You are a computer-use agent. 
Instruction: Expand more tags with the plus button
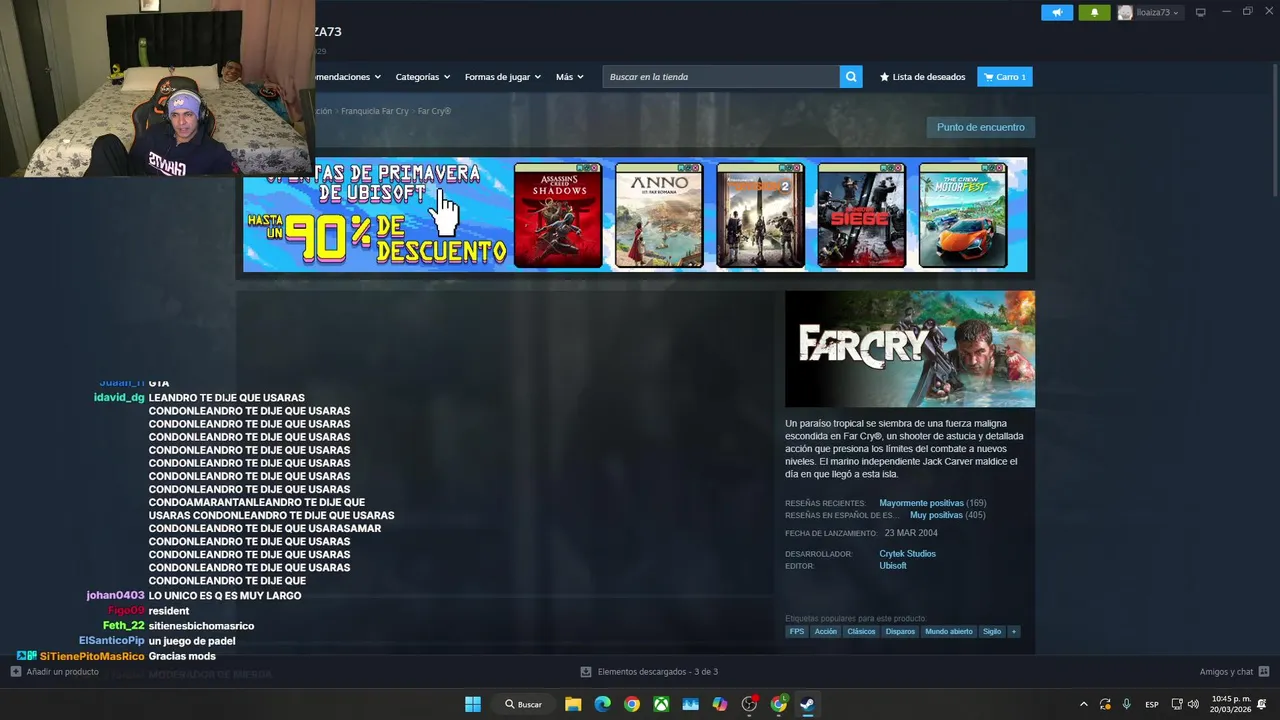[1014, 632]
